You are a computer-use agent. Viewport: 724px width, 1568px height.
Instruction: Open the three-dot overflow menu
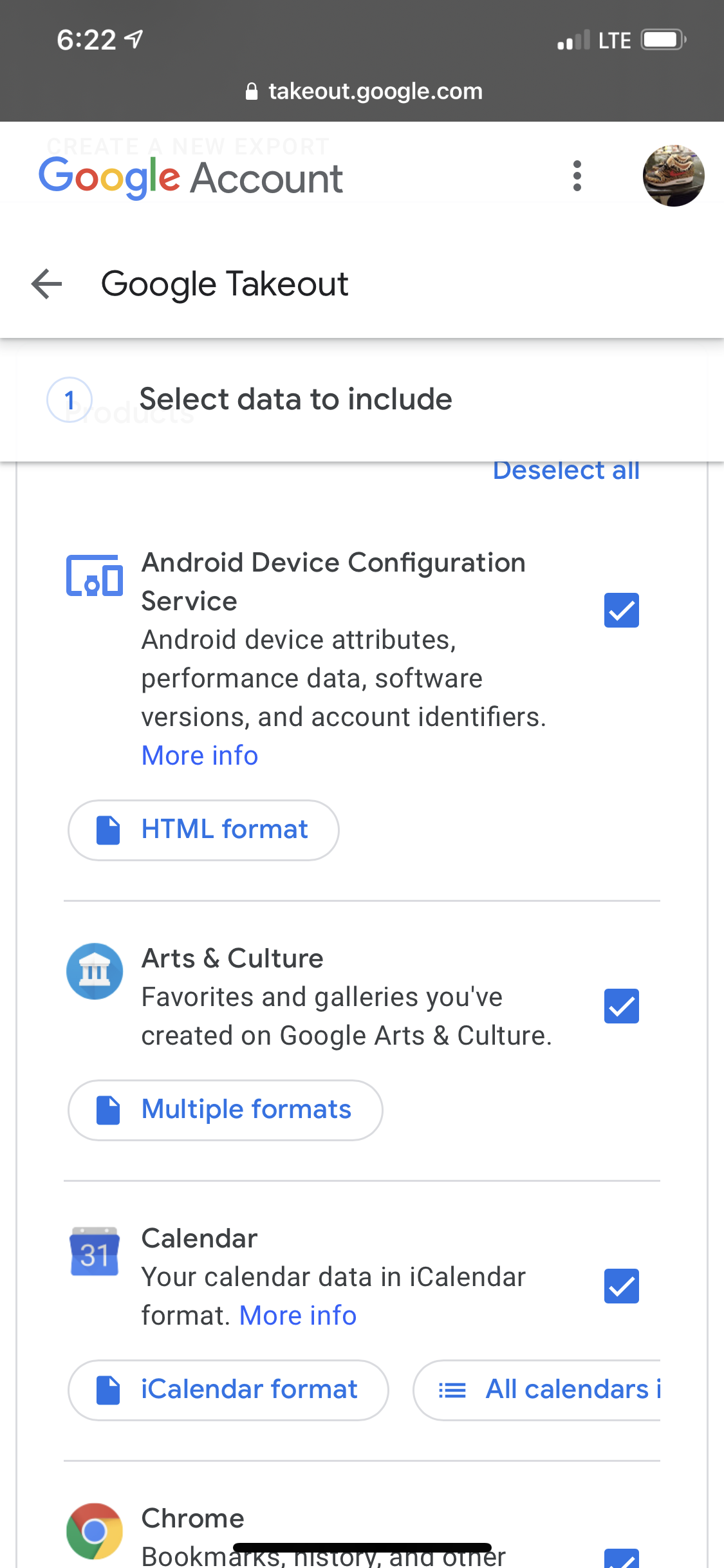(x=577, y=176)
